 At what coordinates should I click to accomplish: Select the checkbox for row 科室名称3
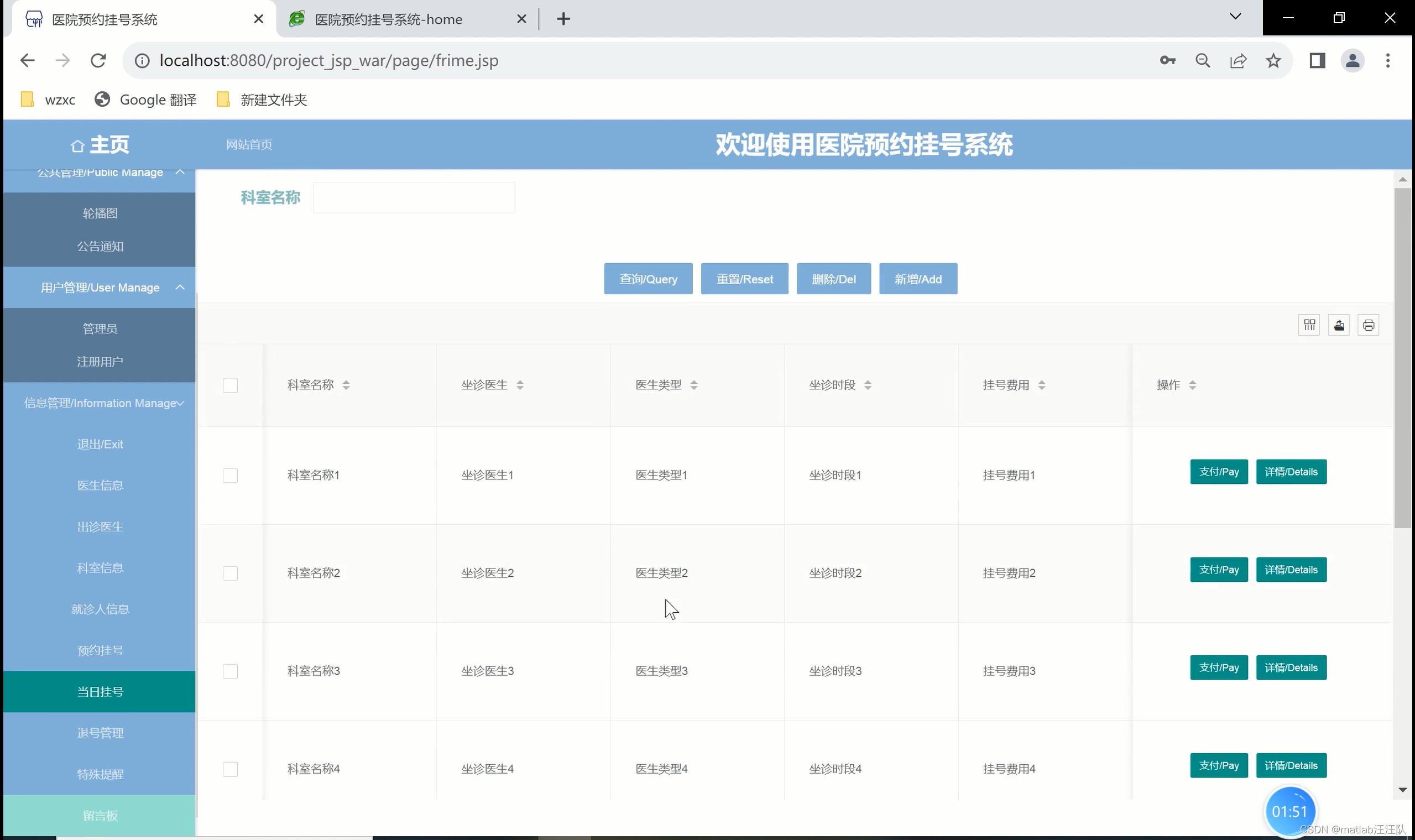click(231, 671)
